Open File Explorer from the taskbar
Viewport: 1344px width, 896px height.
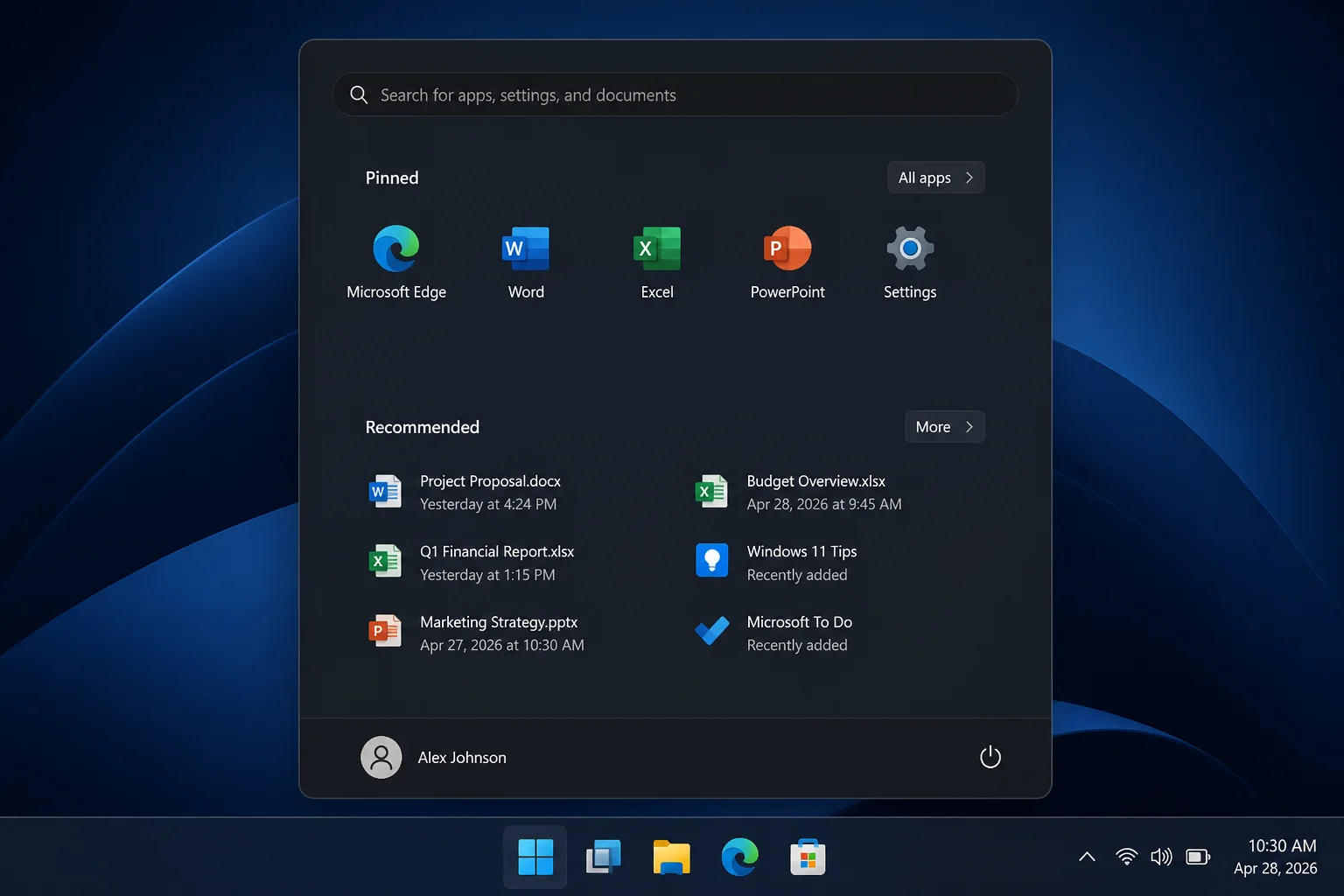[671, 857]
